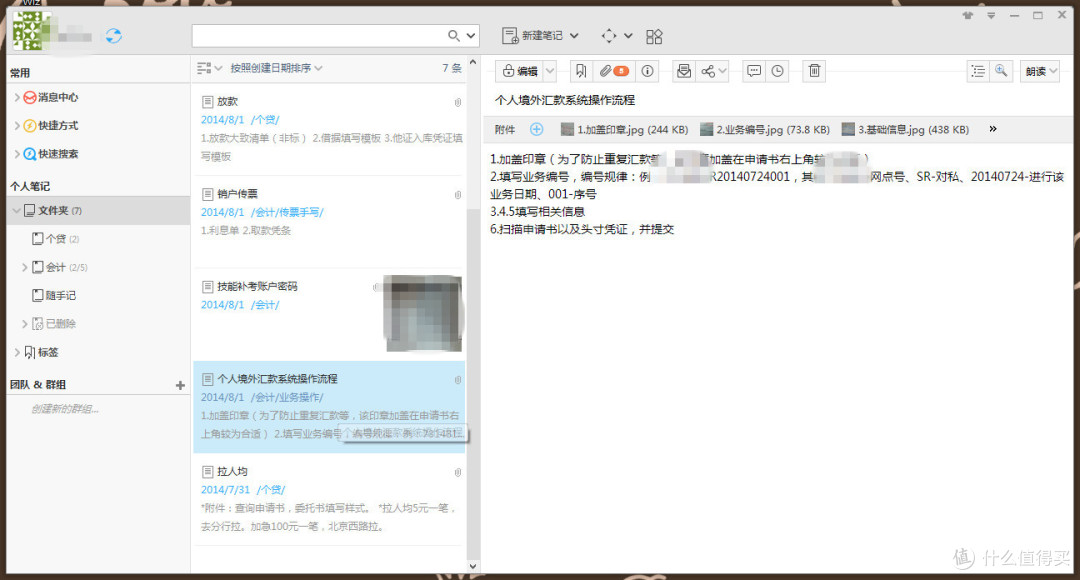This screenshot has width=1080, height=580.
Task: Collapse the 文件夹 tree arrow
Action: [17, 210]
